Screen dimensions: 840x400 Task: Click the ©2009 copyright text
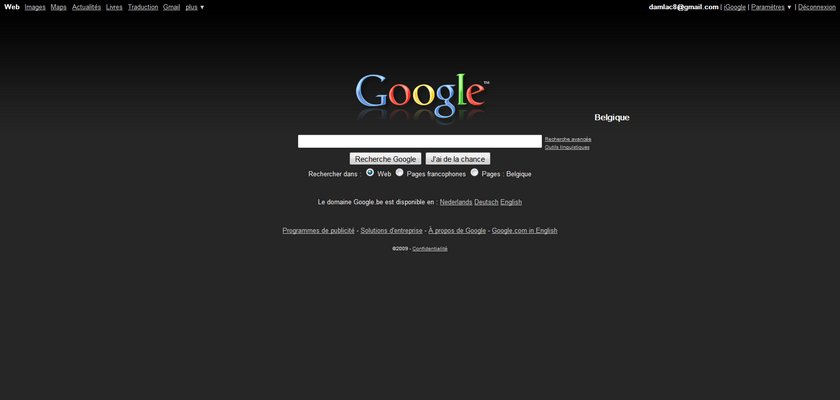pos(400,249)
